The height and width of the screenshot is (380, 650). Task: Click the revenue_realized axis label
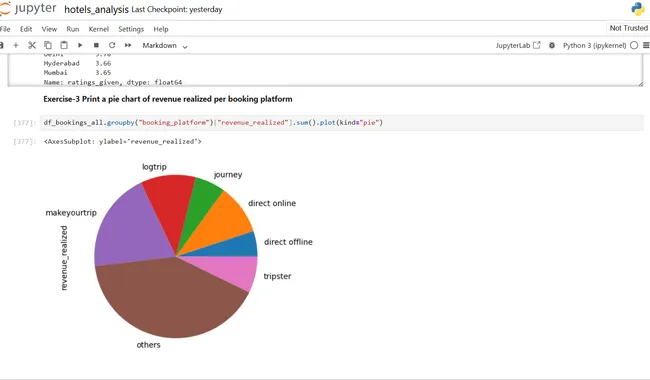(x=64, y=258)
